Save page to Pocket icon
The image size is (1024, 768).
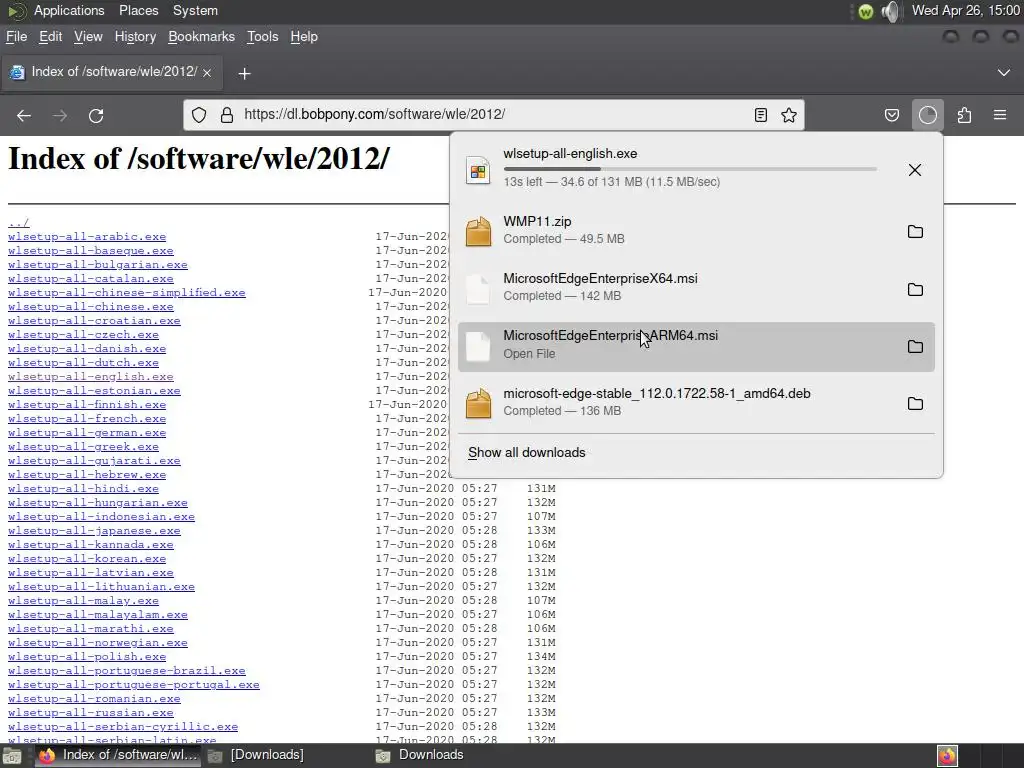point(891,116)
